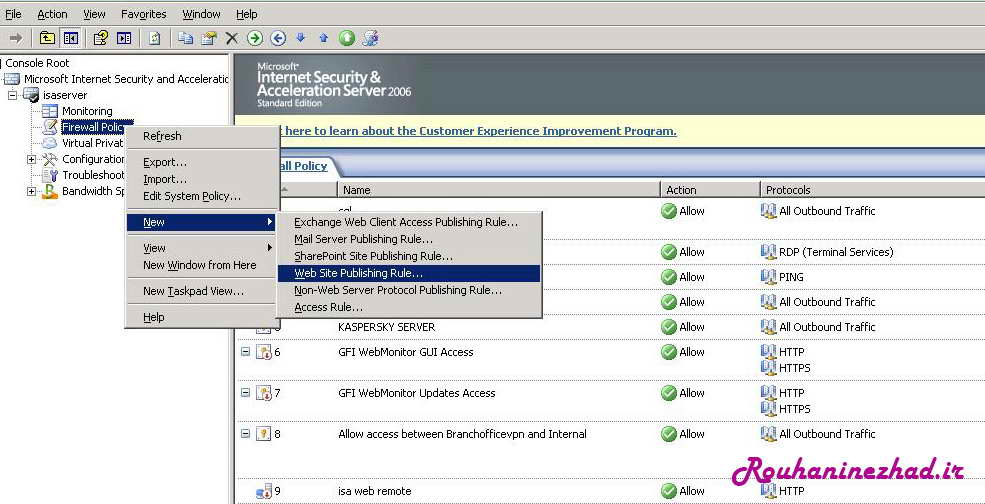This screenshot has height=504, width=985.
Task: Select Console Root in the tree
Action: pos(37,63)
